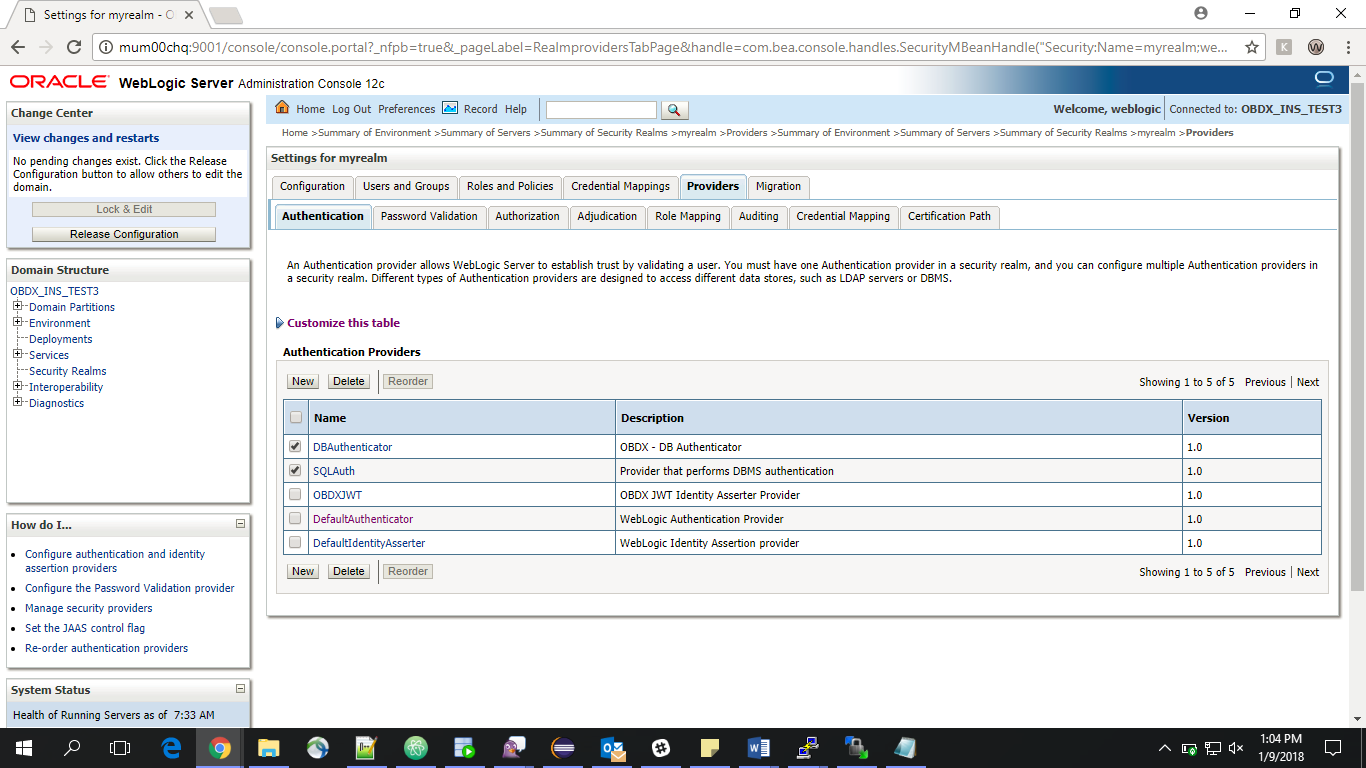Bookmark the page with the star icon
This screenshot has width=1366, height=768.
1252,47
